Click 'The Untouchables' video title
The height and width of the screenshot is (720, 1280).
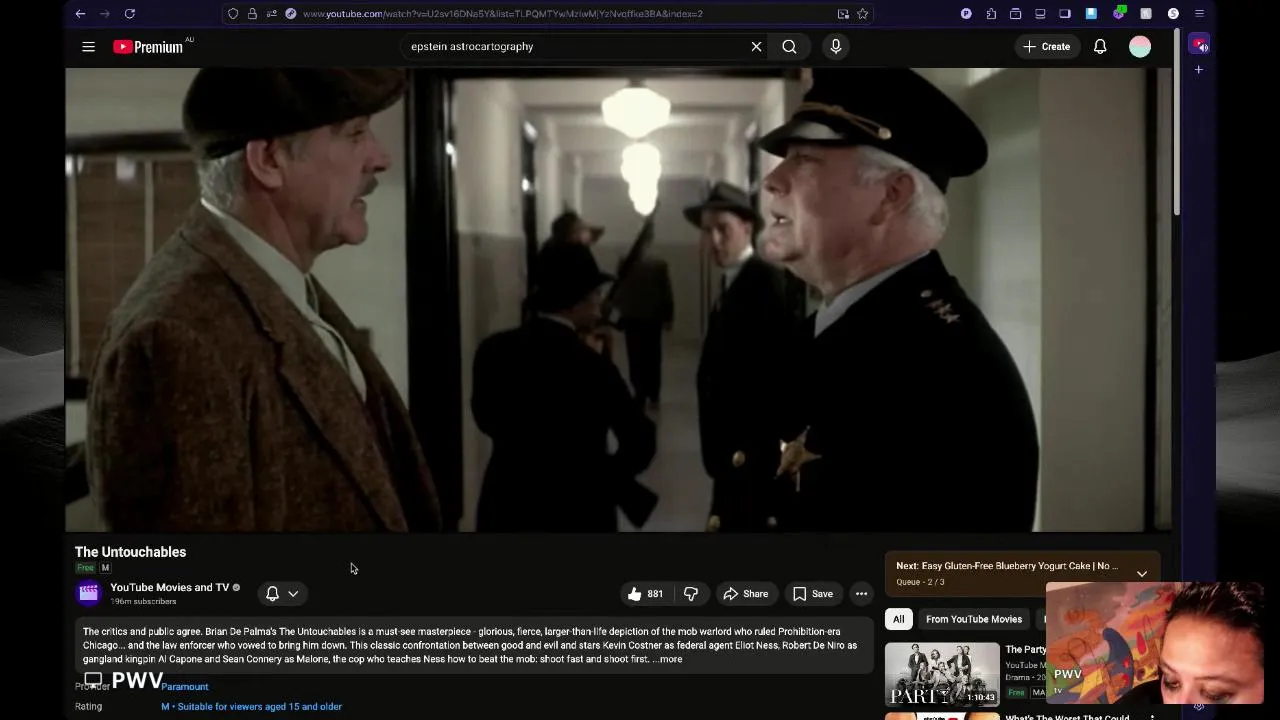tap(130, 552)
